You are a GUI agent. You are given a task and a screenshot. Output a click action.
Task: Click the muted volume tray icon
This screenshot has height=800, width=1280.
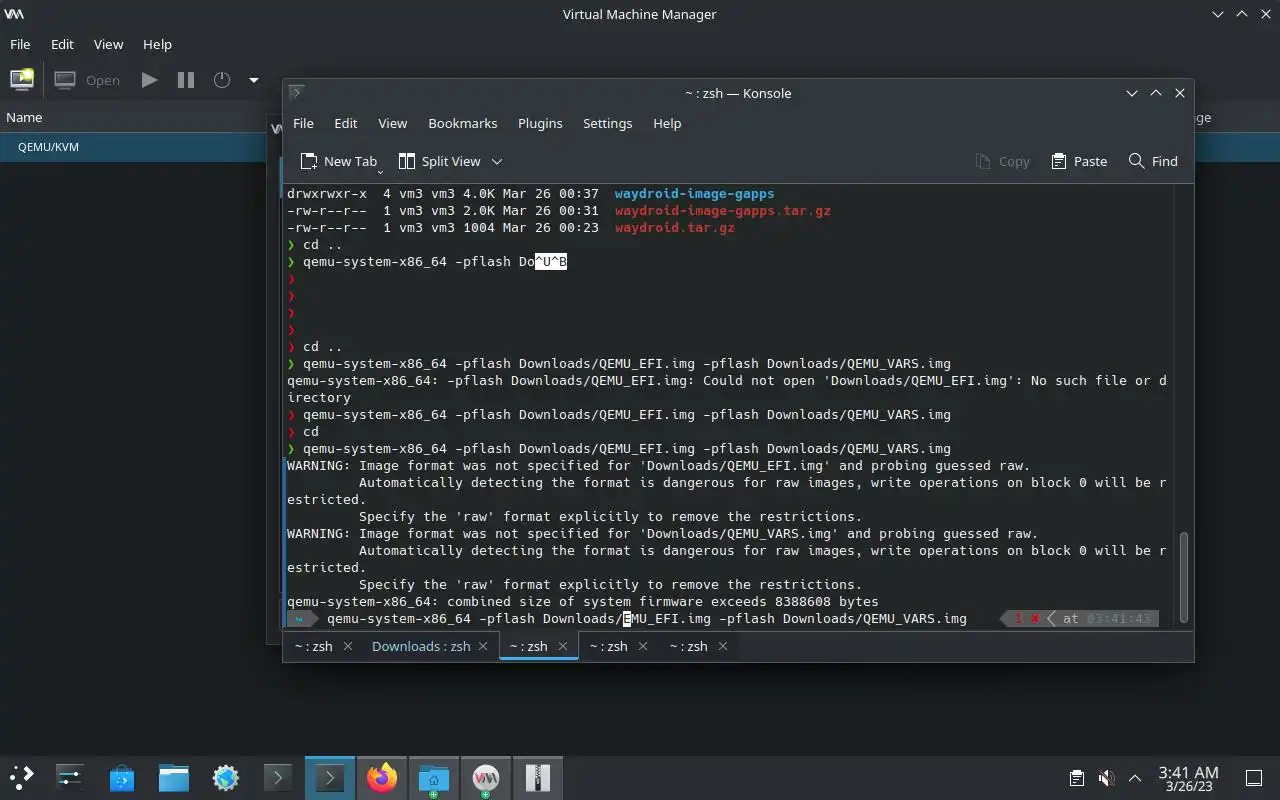click(1106, 777)
